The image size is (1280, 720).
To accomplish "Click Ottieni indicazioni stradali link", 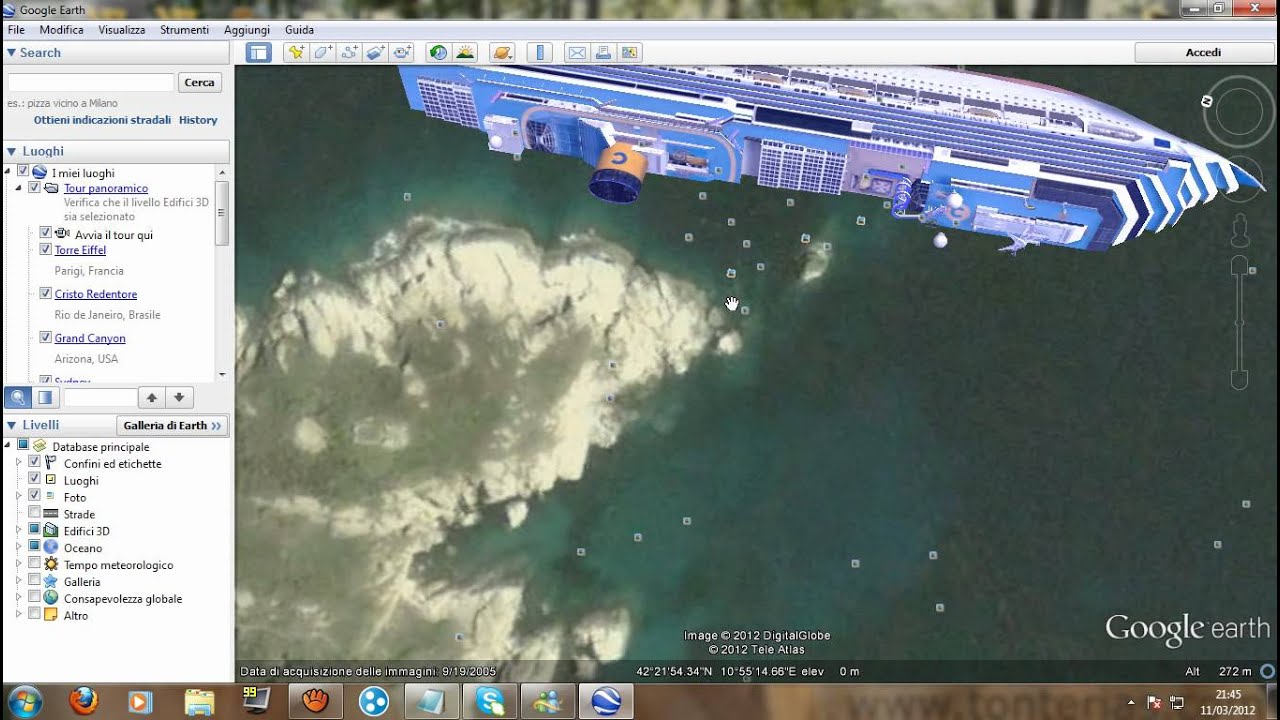I will [102, 120].
